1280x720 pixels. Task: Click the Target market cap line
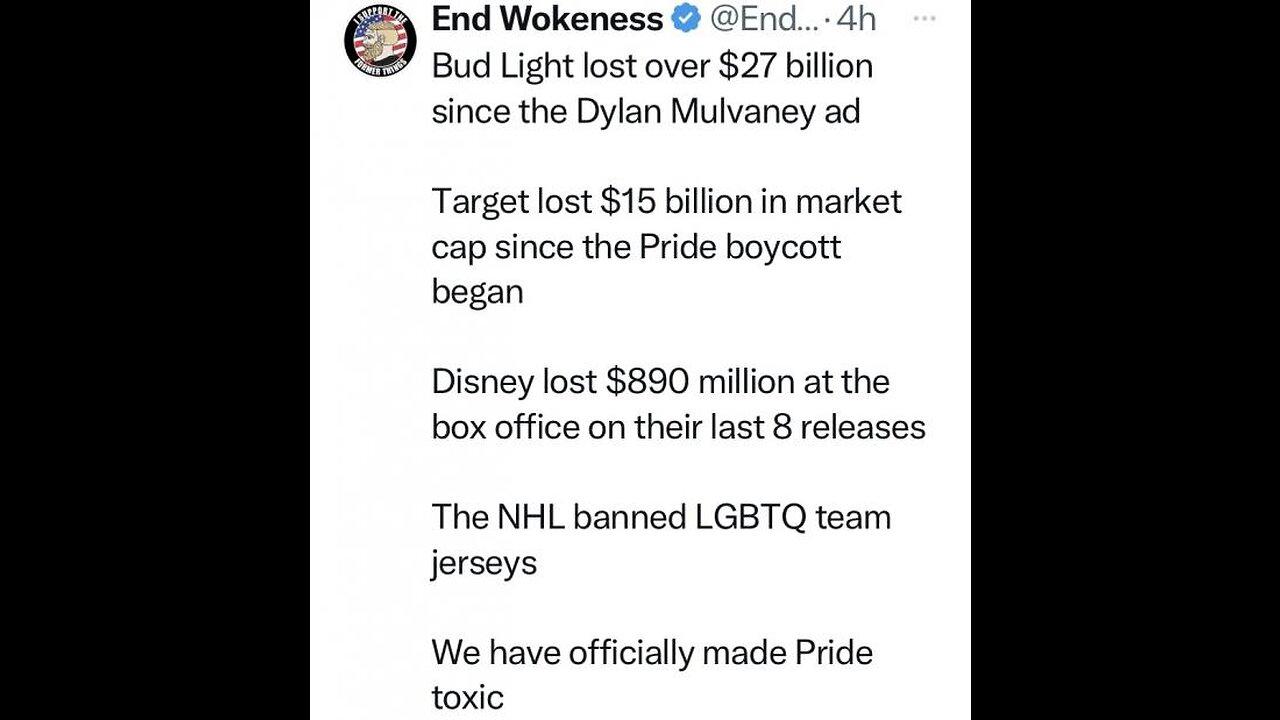(666, 201)
